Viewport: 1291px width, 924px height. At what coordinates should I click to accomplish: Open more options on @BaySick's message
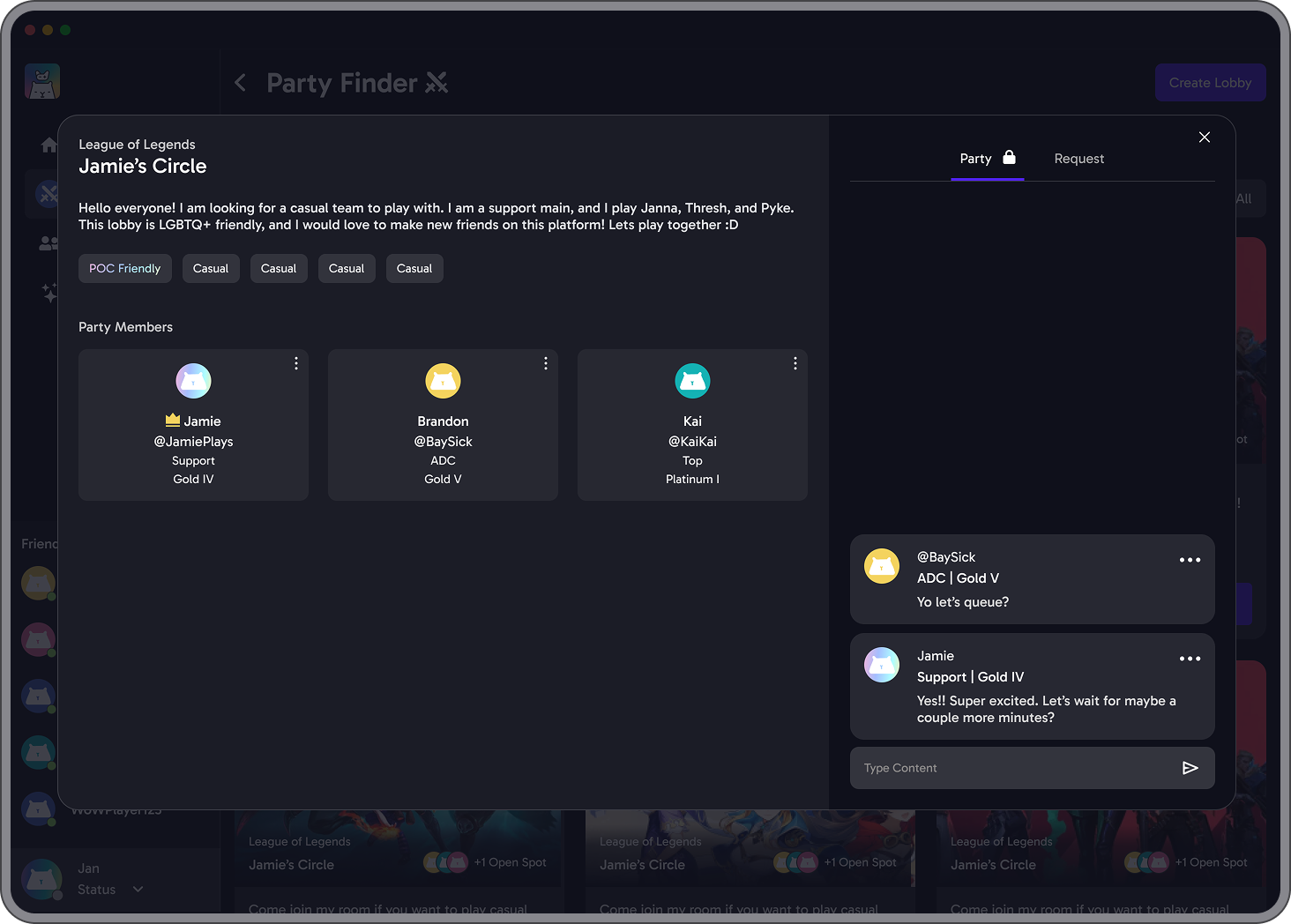(1190, 560)
